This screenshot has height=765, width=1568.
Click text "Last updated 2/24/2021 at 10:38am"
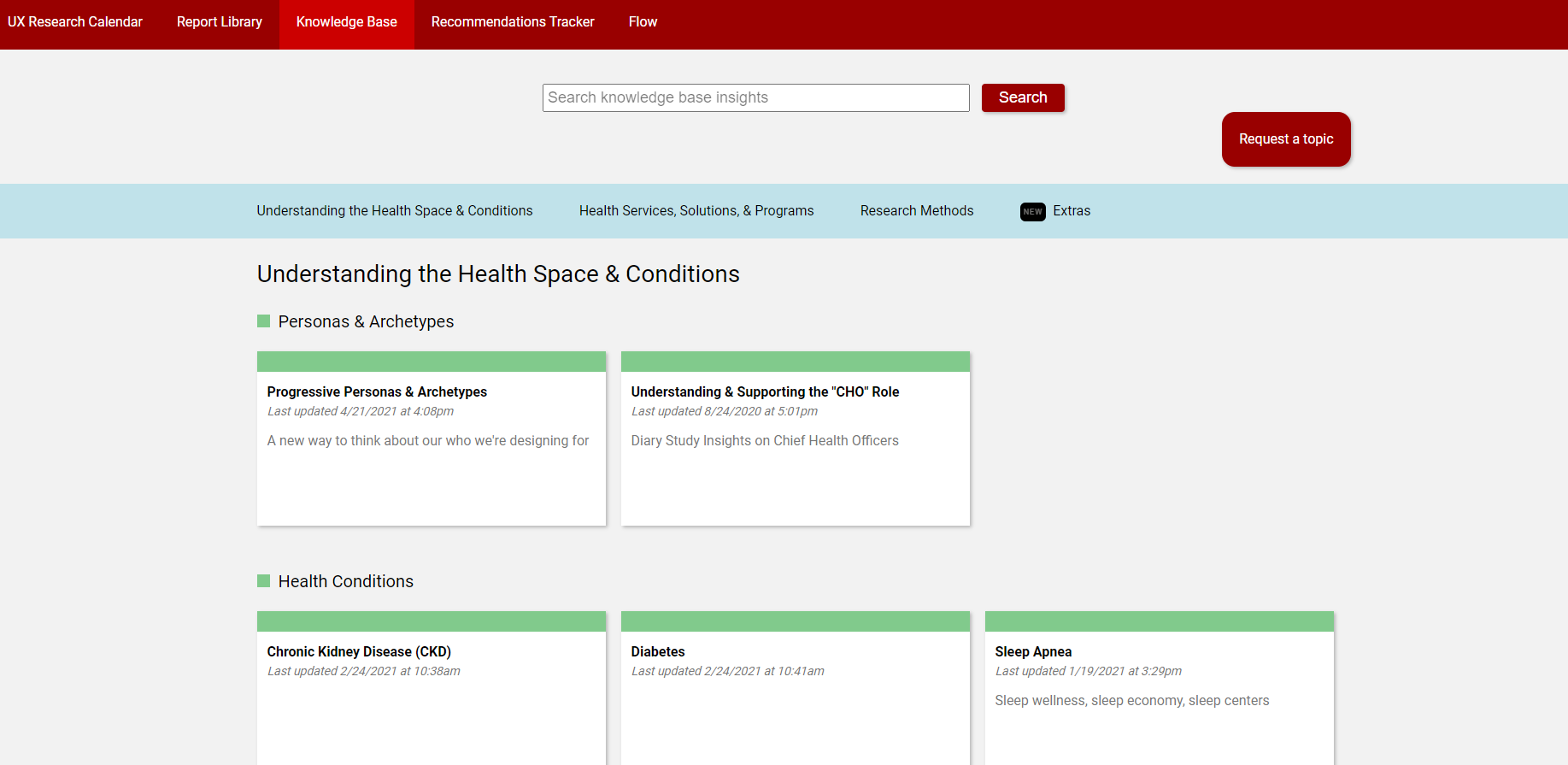(x=364, y=671)
